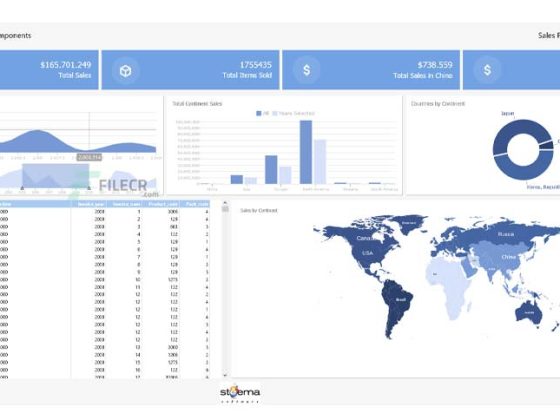Select Canada on the world map

point(364,238)
